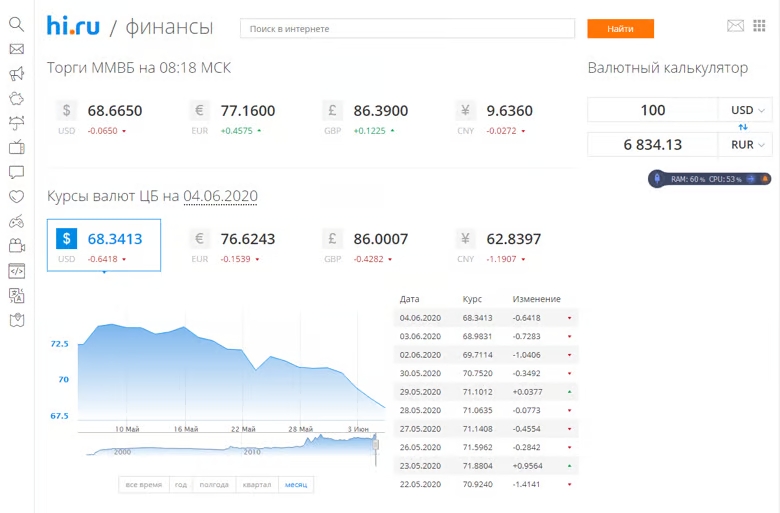The width and height of the screenshot is (780, 513).
Task: Click the envelope mail icon near header
Action: tap(736, 26)
